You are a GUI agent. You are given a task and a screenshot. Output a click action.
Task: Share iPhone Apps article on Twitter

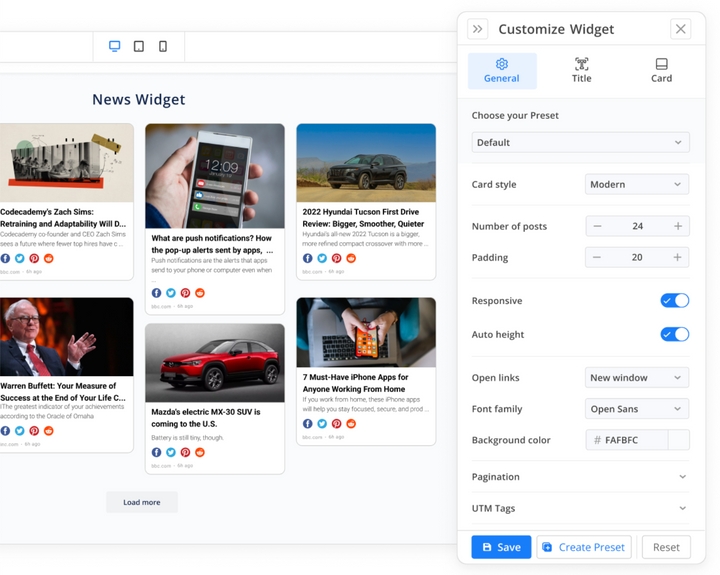pos(322,423)
